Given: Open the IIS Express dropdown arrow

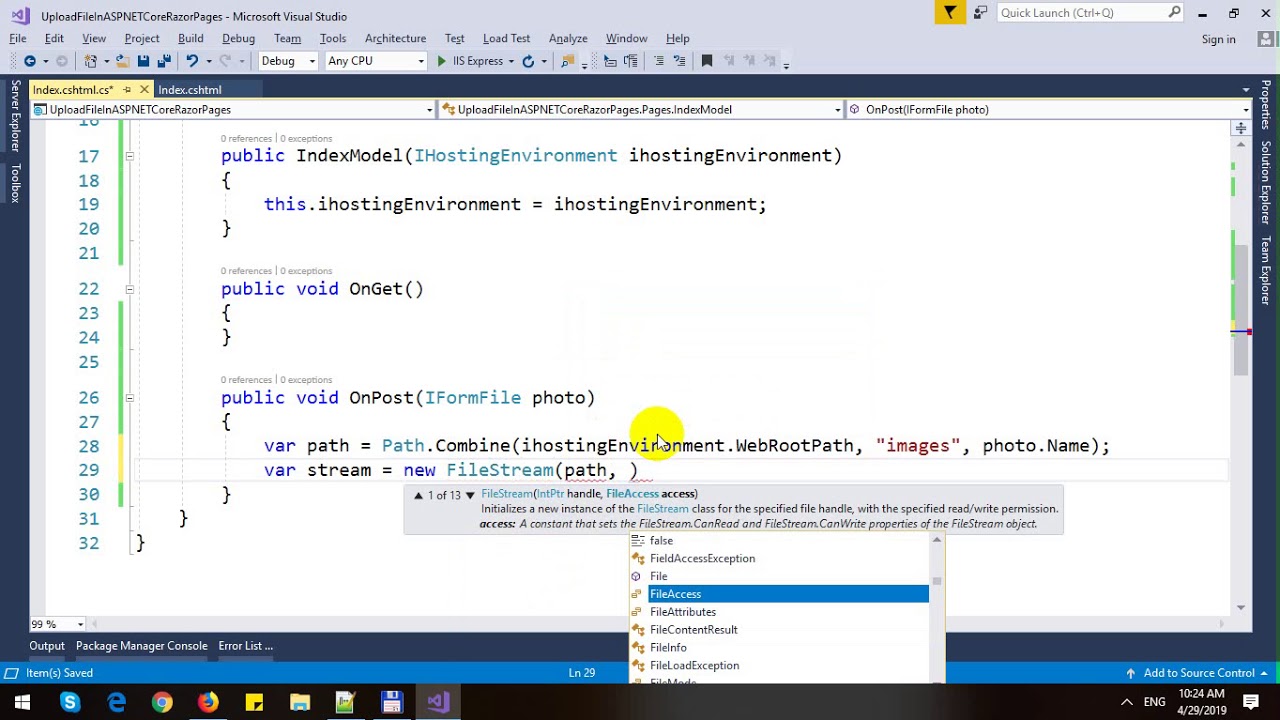Looking at the screenshot, I should point(510,61).
